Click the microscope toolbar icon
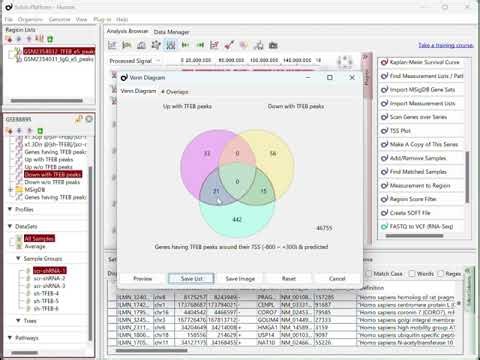This screenshot has height=360, width=480. (259, 45)
